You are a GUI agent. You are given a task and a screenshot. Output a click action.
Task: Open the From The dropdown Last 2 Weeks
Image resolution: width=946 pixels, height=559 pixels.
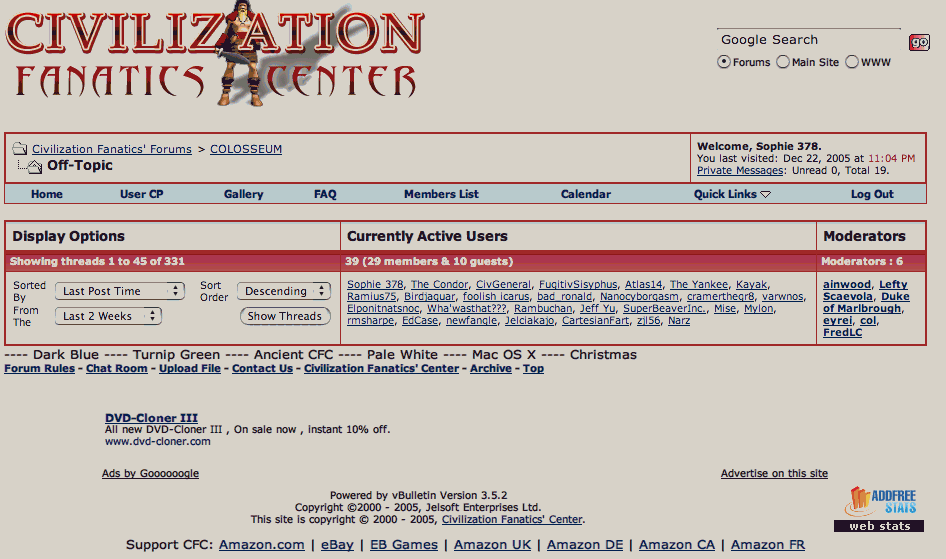108,316
